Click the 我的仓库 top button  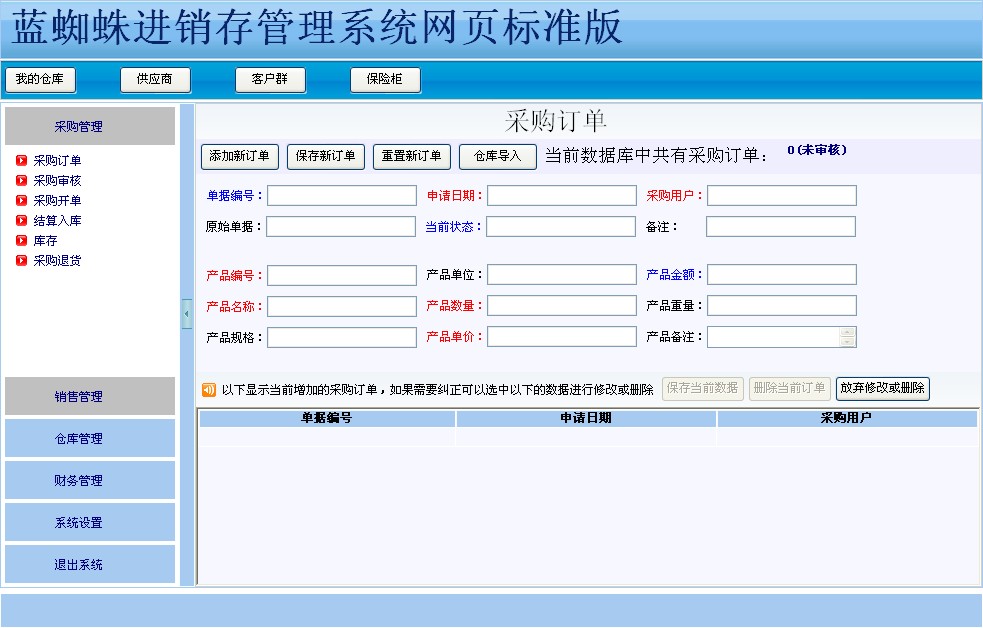coord(40,80)
